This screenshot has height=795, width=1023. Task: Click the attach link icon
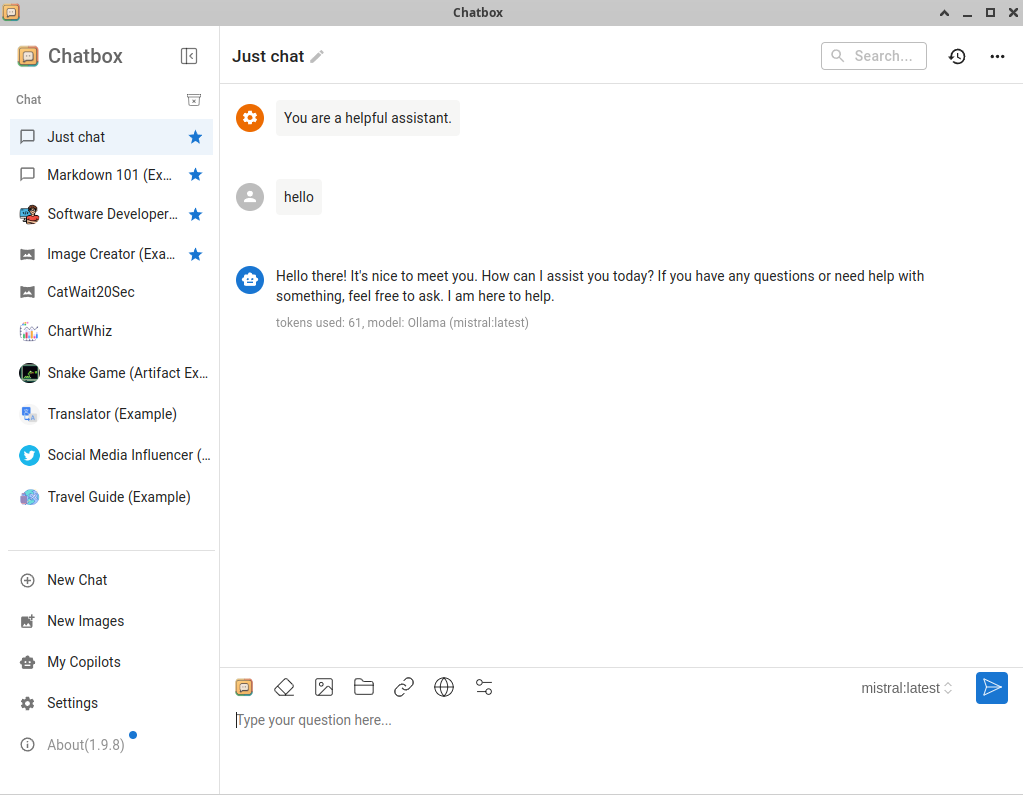(x=404, y=687)
